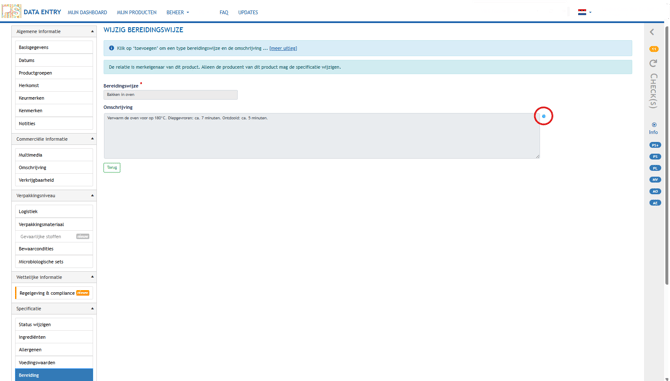This screenshot has width=670, height=381.
Task: Open the BEHEER dropdown menu
Action: click(x=178, y=12)
